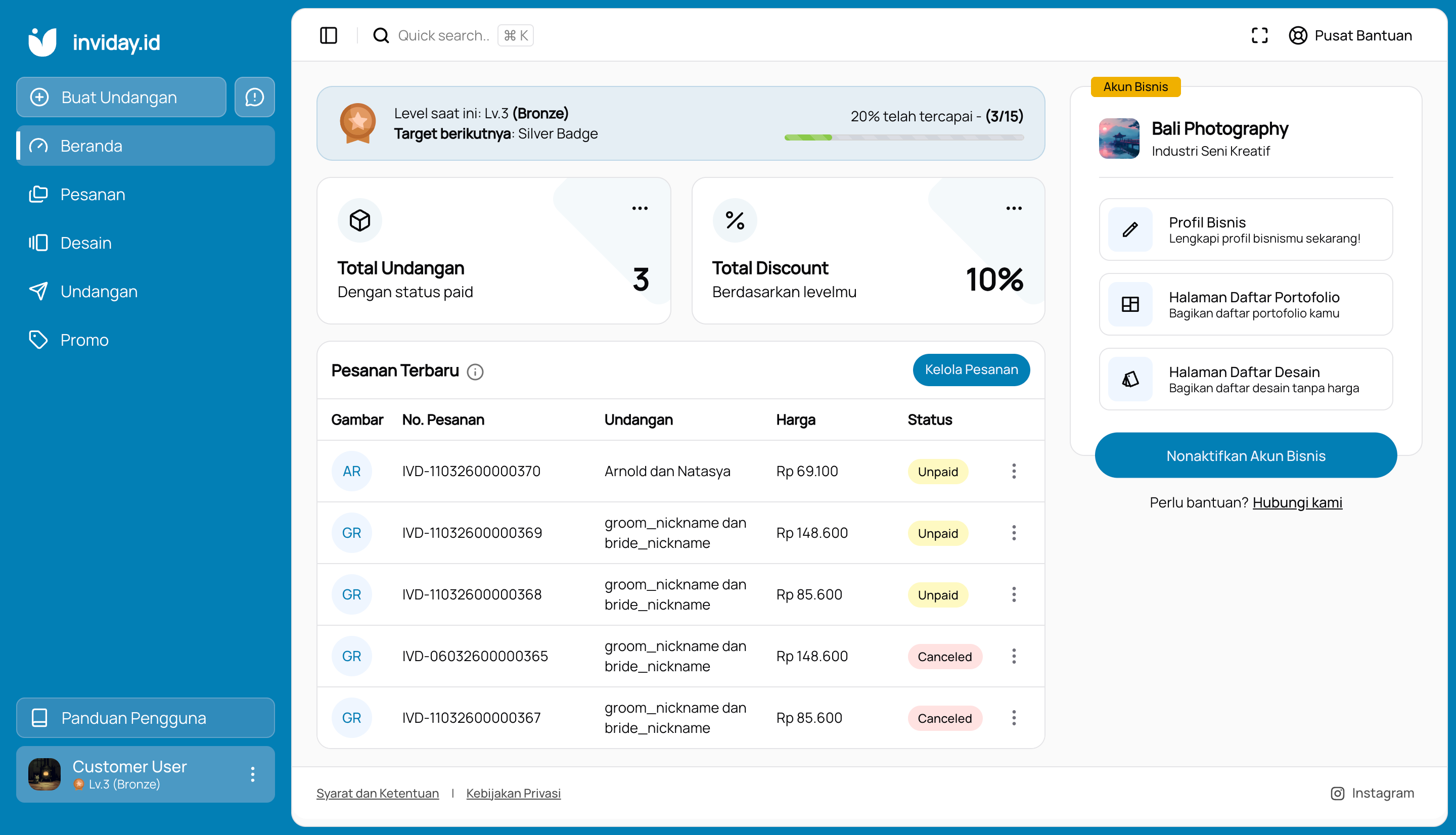
Task: Follow the Hubungi kami link
Action: (1297, 503)
